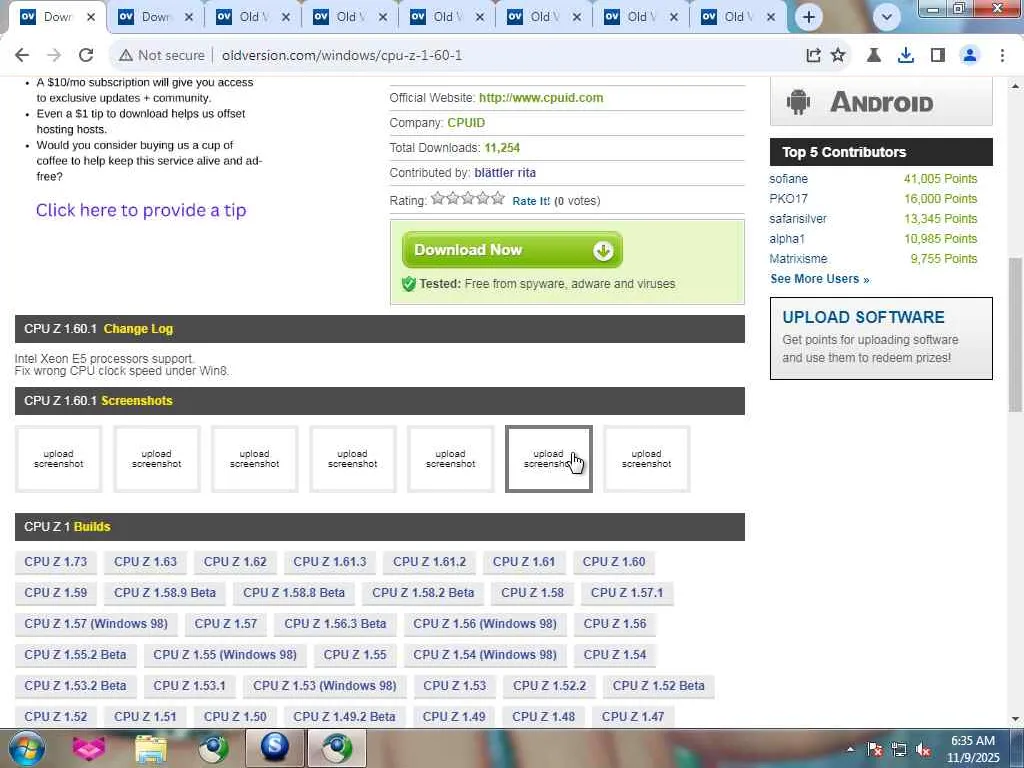This screenshot has height=768, width=1024.
Task: Open the CPU Z 1.57 (Windows 98) build
Action: 96,624
